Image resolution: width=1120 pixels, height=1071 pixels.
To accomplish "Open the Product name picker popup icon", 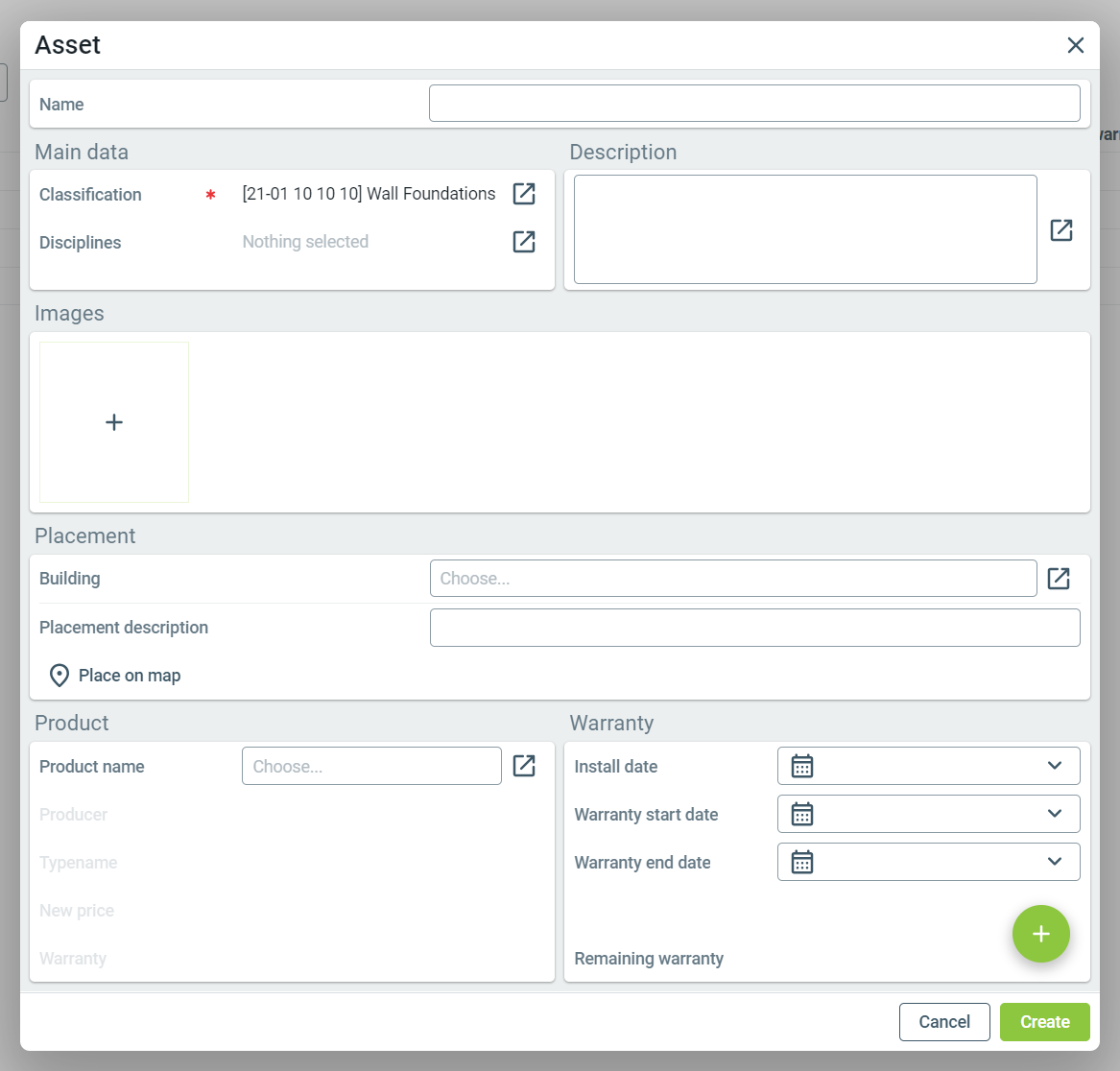I will 524,766.
